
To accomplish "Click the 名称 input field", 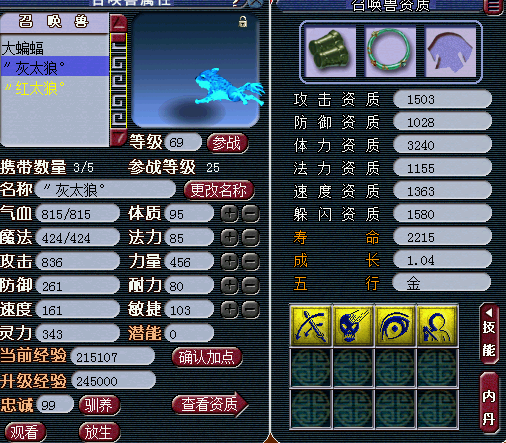I will (106, 190).
